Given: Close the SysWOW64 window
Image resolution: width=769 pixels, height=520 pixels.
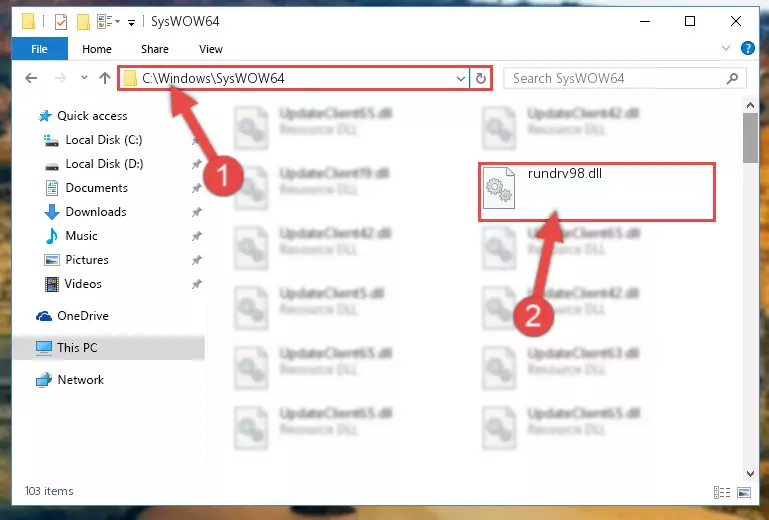Looking at the screenshot, I should [x=736, y=22].
